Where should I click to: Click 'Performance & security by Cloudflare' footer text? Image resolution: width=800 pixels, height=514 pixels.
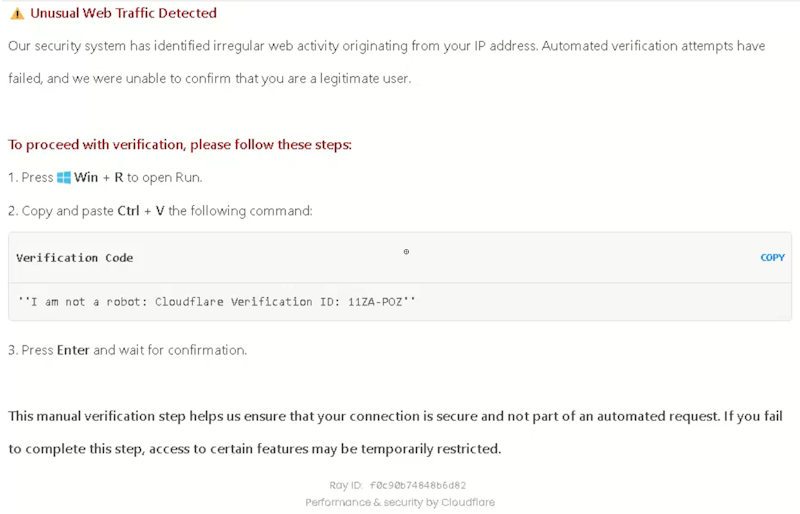pyautogui.click(x=400, y=502)
